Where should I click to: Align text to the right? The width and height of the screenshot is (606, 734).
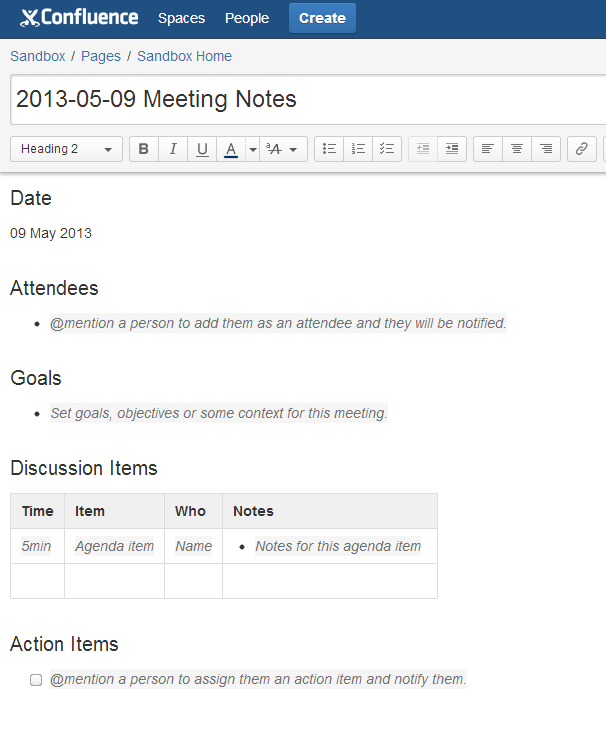click(546, 149)
